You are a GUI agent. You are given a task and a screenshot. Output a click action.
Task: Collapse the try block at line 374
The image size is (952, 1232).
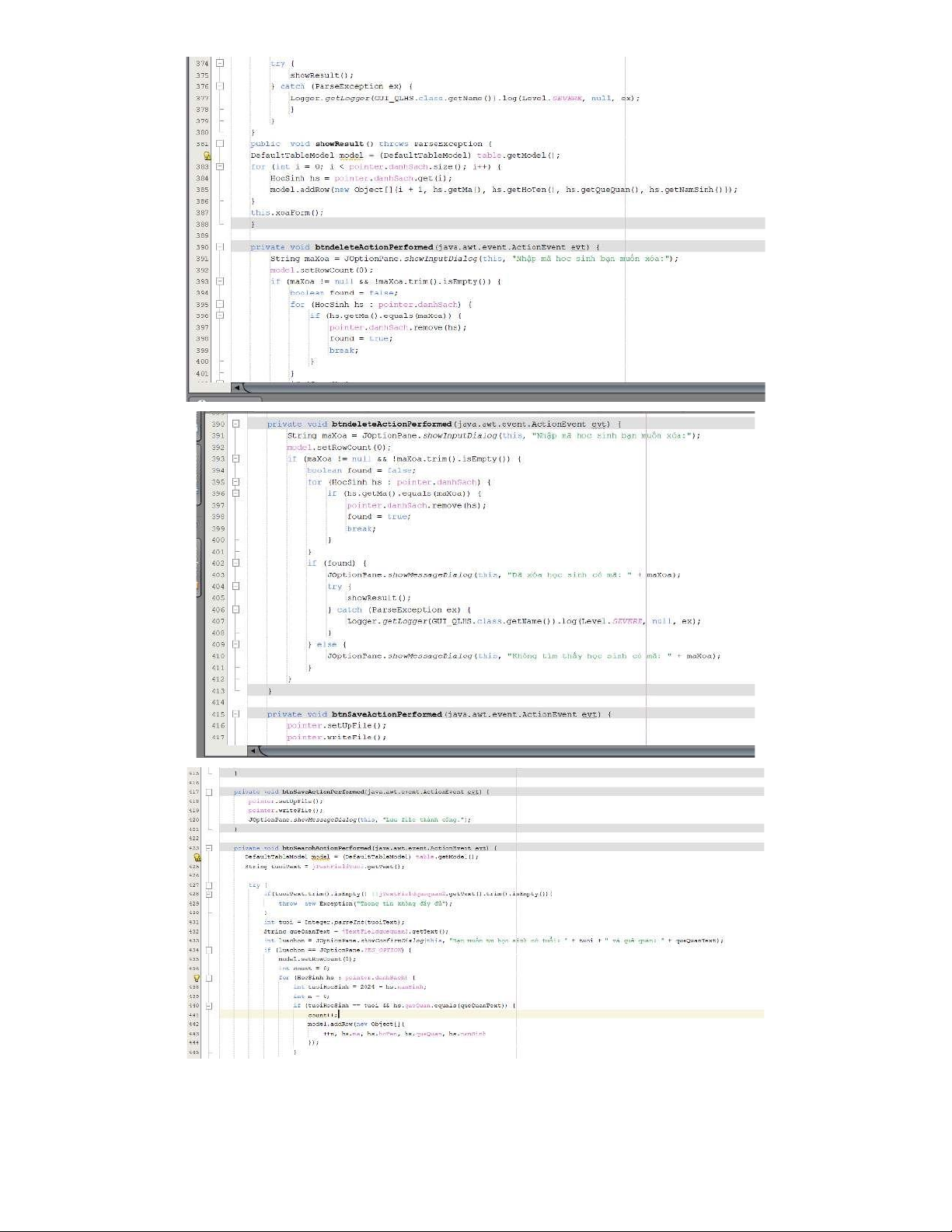tap(220, 63)
